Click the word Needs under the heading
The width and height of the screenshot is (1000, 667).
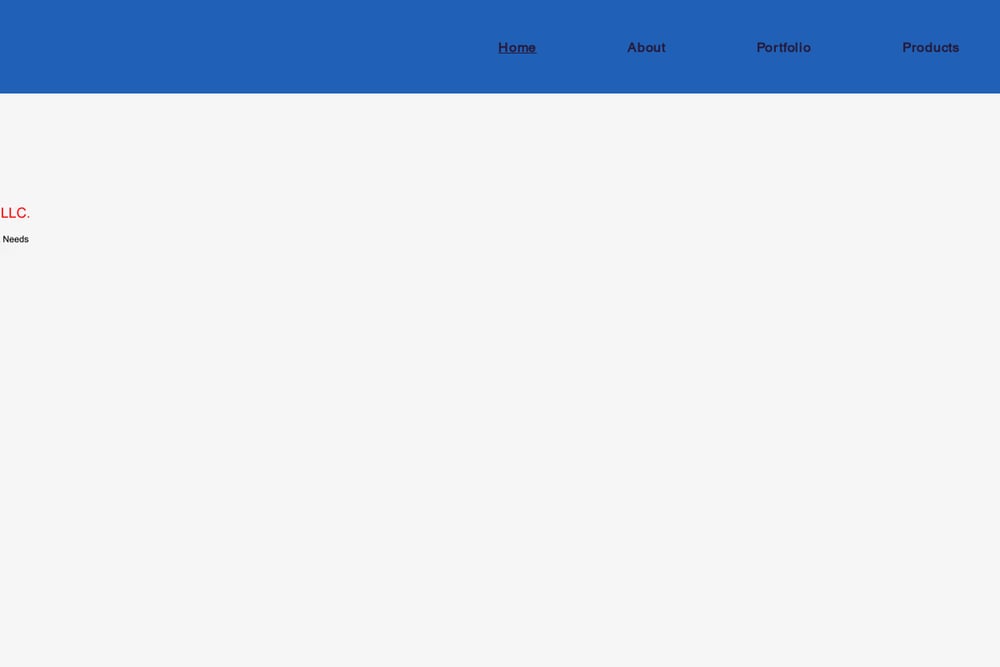click(15, 239)
